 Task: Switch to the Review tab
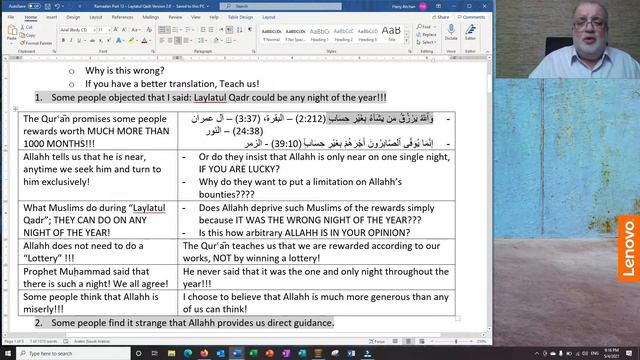click(175, 17)
